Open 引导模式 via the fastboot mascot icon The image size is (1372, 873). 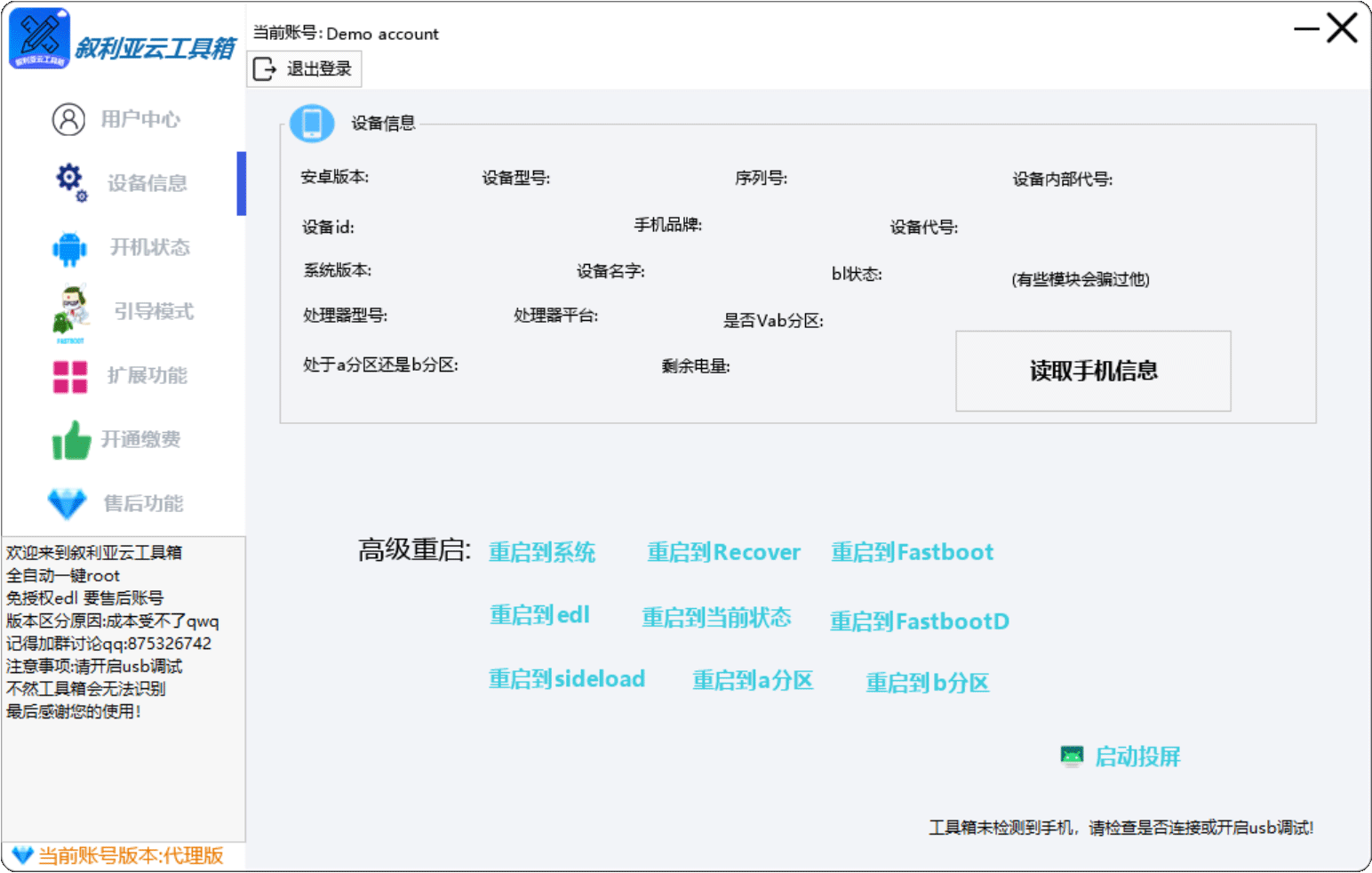[70, 313]
